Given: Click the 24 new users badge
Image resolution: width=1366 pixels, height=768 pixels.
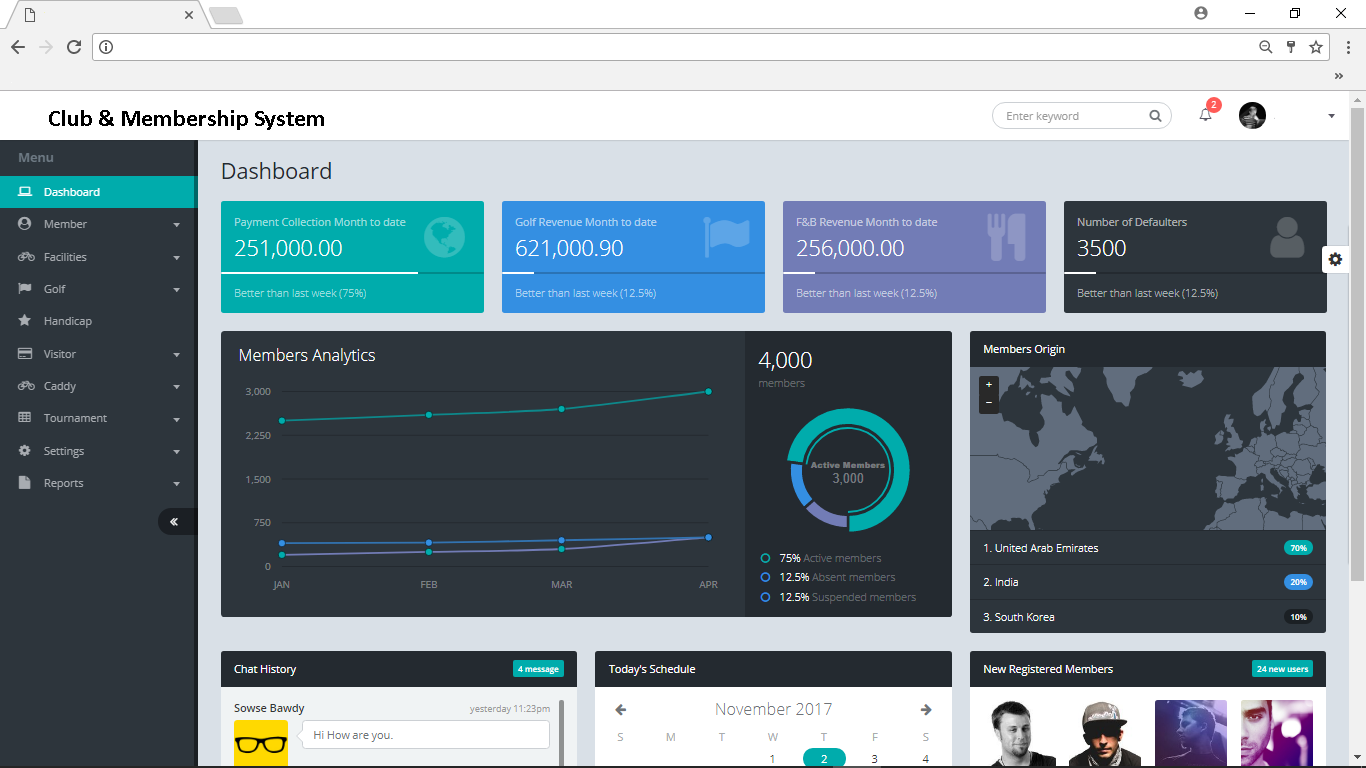Looking at the screenshot, I should click(x=1282, y=669).
